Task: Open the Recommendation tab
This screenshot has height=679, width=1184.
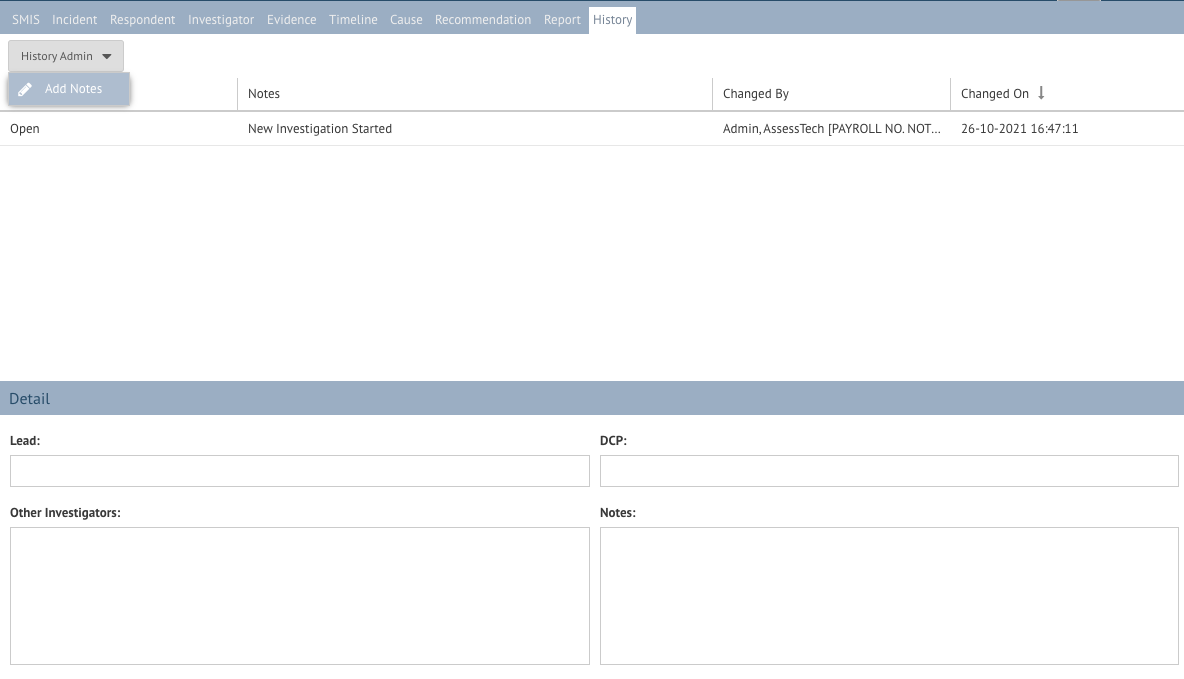Action: coord(483,20)
